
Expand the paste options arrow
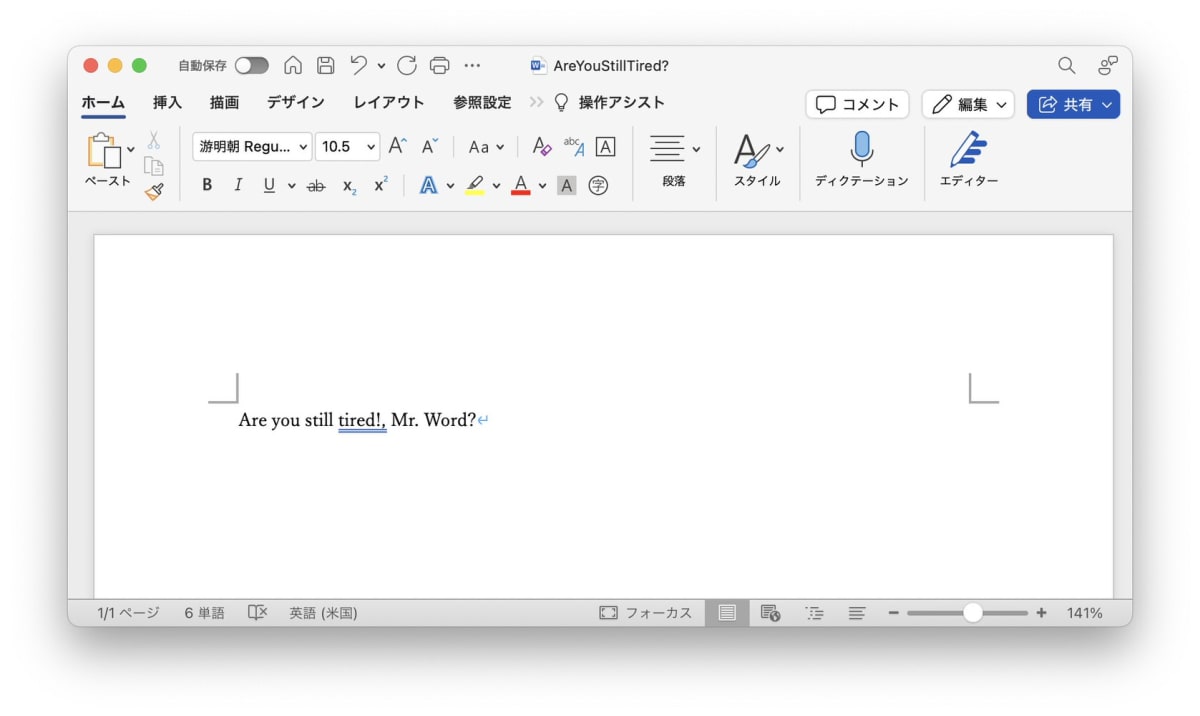(x=130, y=150)
